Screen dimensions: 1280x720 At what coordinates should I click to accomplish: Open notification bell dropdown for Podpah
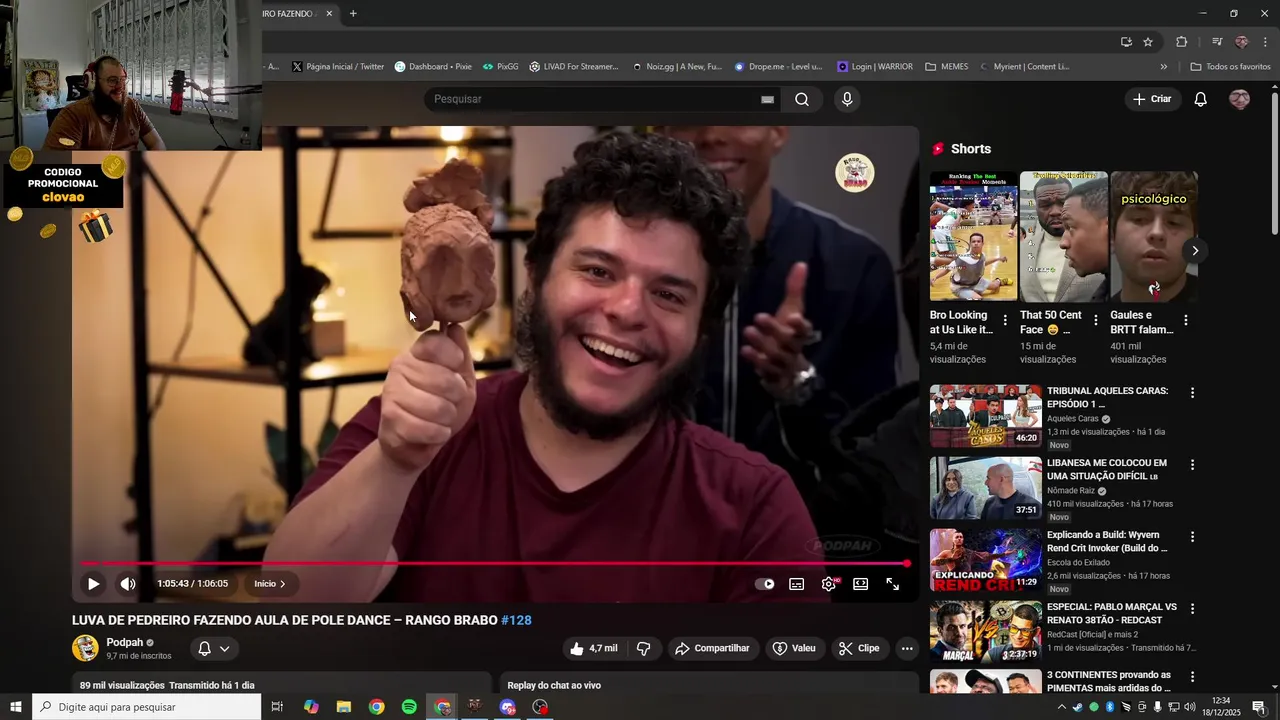(x=214, y=648)
